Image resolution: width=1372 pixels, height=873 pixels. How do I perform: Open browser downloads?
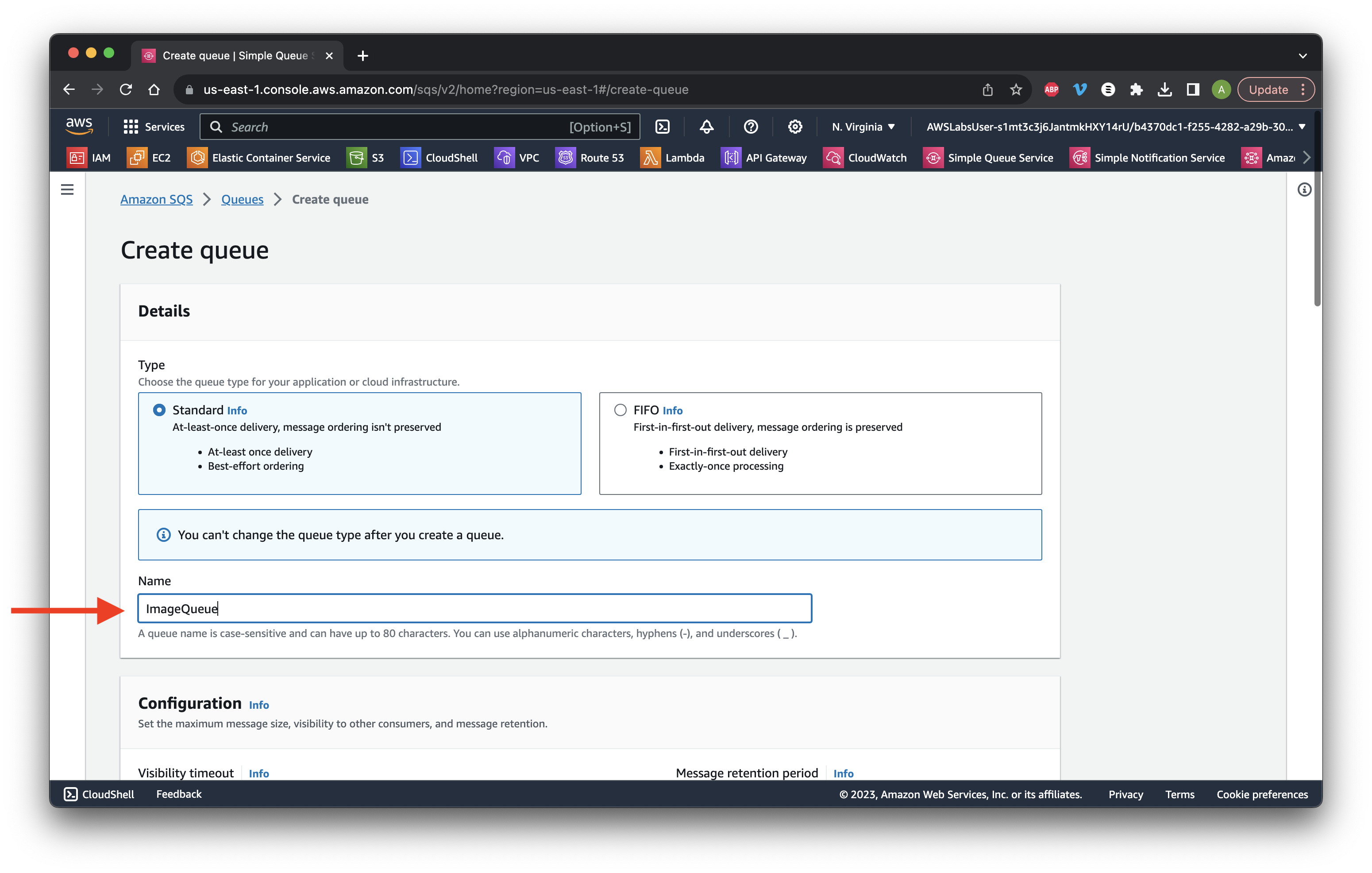1164,89
